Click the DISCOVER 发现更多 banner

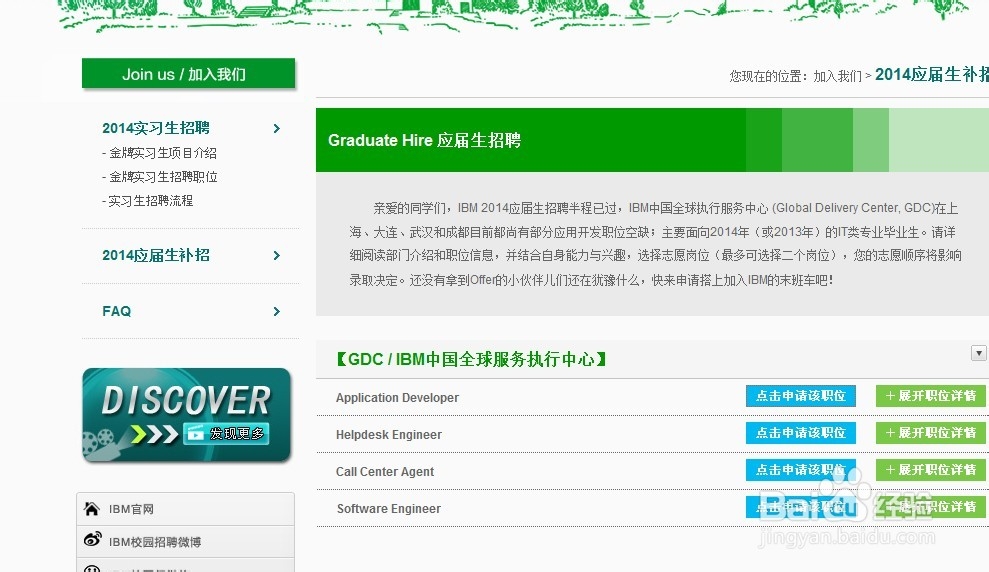[187, 415]
